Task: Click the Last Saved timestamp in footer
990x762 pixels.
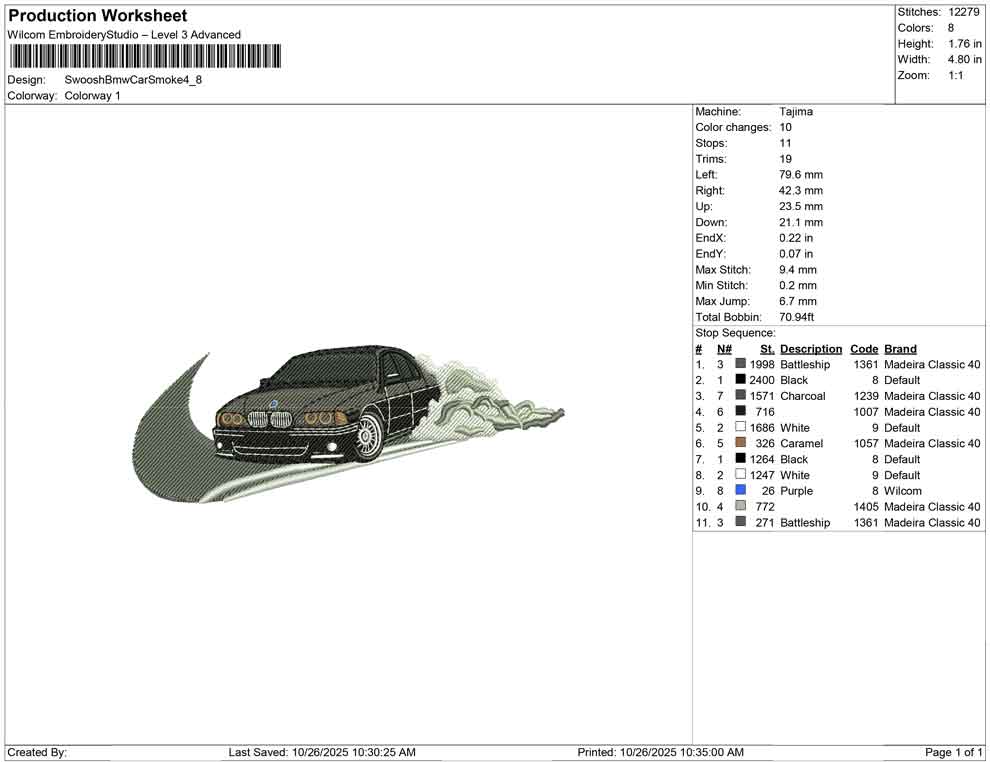Action: 322,752
